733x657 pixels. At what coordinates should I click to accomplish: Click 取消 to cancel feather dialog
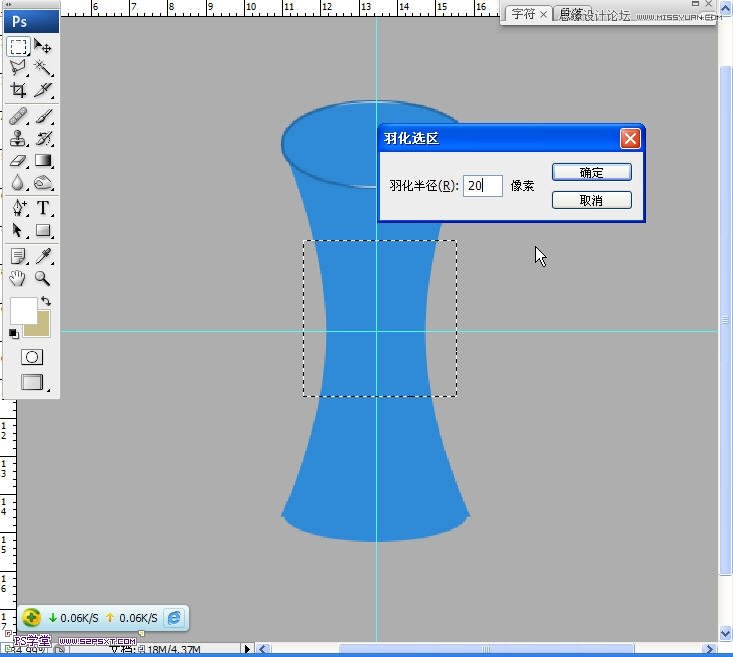coord(591,200)
